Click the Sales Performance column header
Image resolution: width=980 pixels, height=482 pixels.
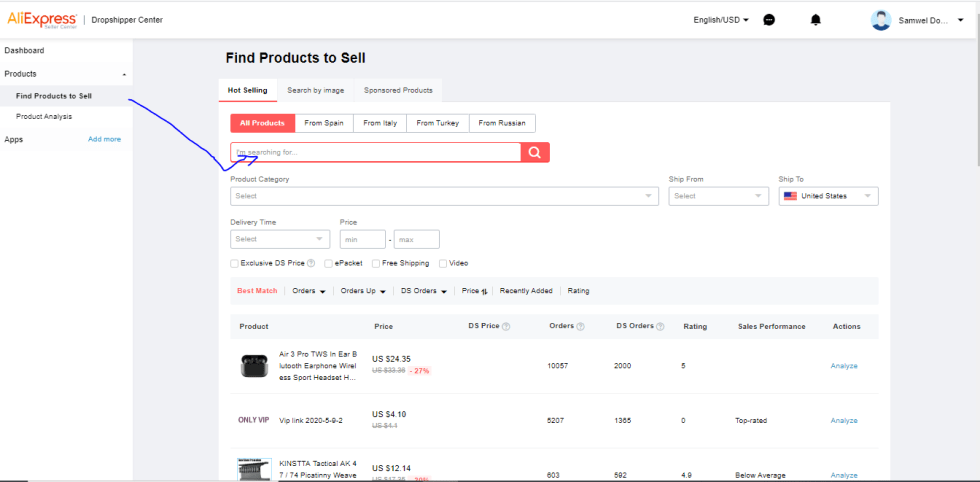(771, 327)
